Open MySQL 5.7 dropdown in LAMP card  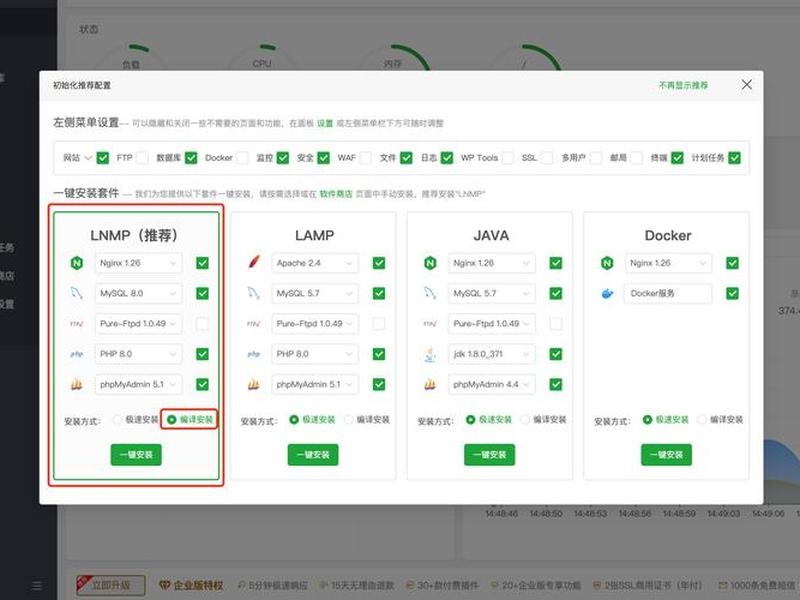[x=315, y=293]
